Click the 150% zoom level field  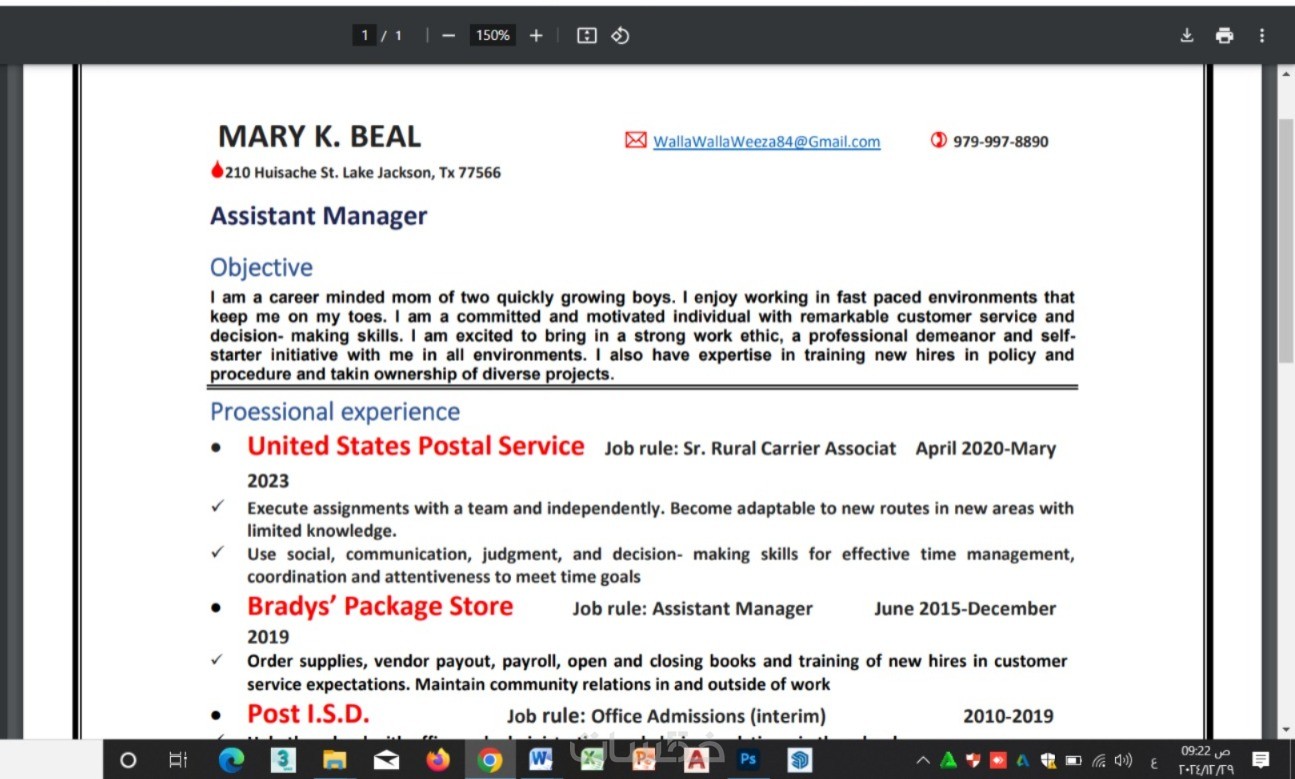(x=492, y=36)
